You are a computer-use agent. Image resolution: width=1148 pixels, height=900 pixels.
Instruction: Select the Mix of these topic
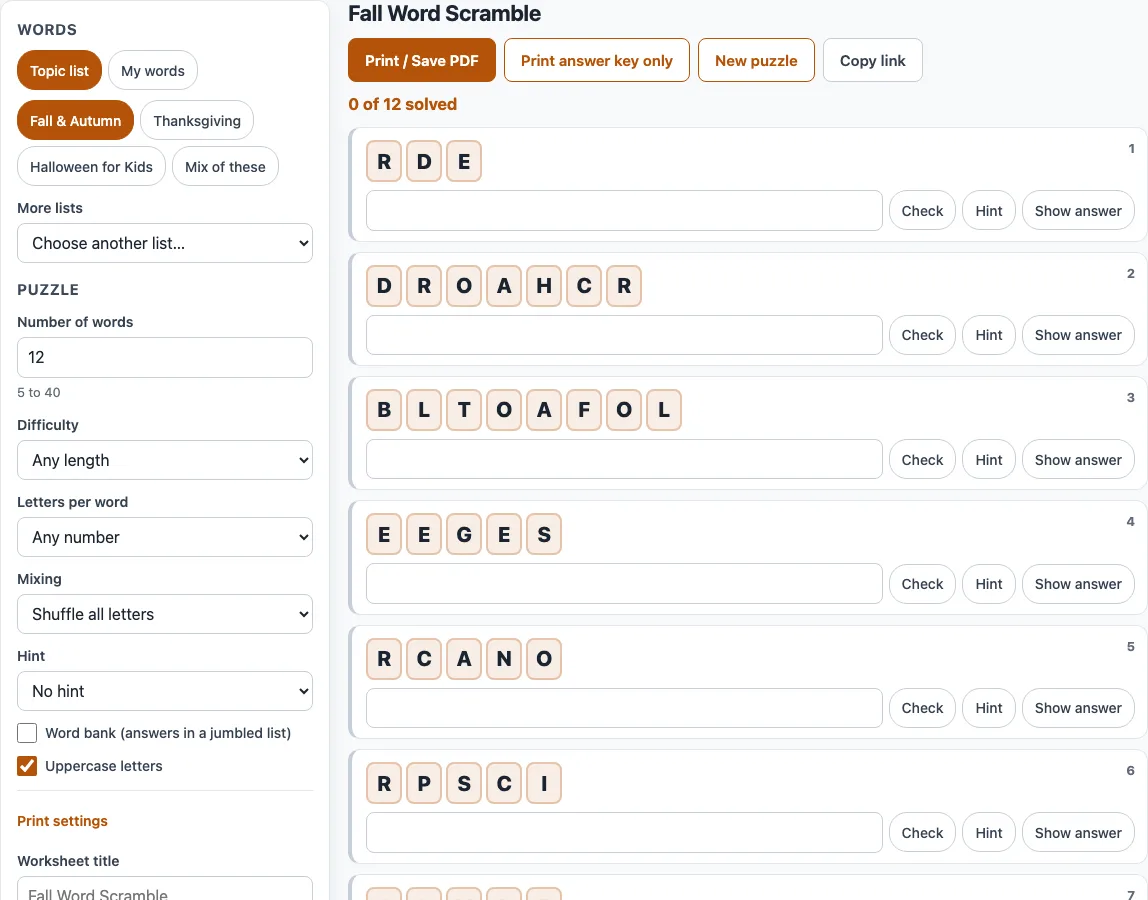click(226, 166)
